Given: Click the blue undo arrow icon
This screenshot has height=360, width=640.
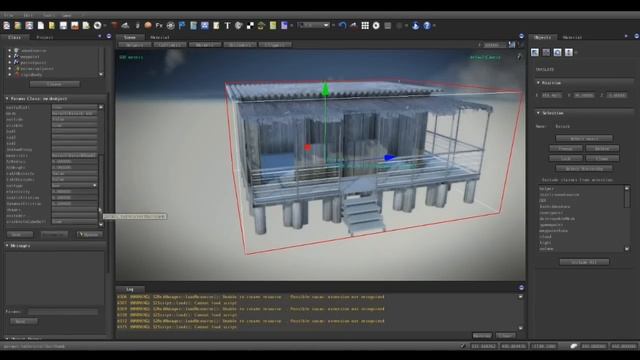Looking at the screenshot, I should (x=342, y=25).
